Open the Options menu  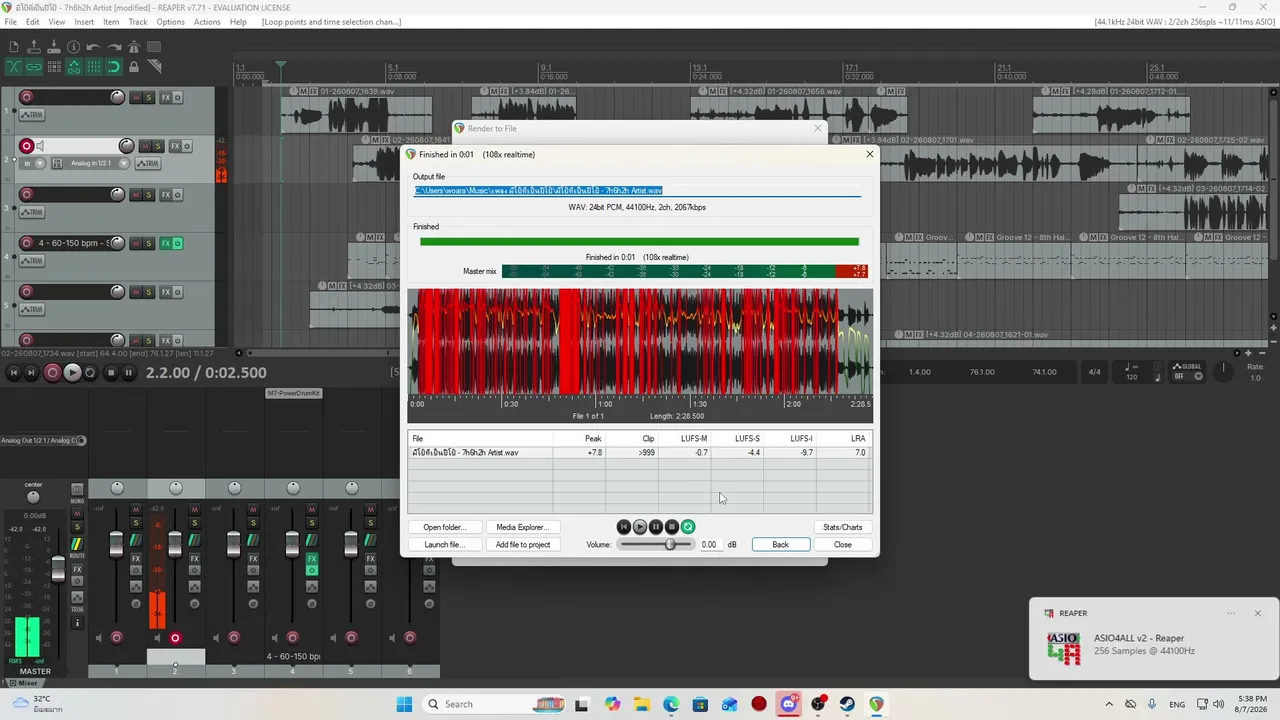pyautogui.click(x=170, y=22)
